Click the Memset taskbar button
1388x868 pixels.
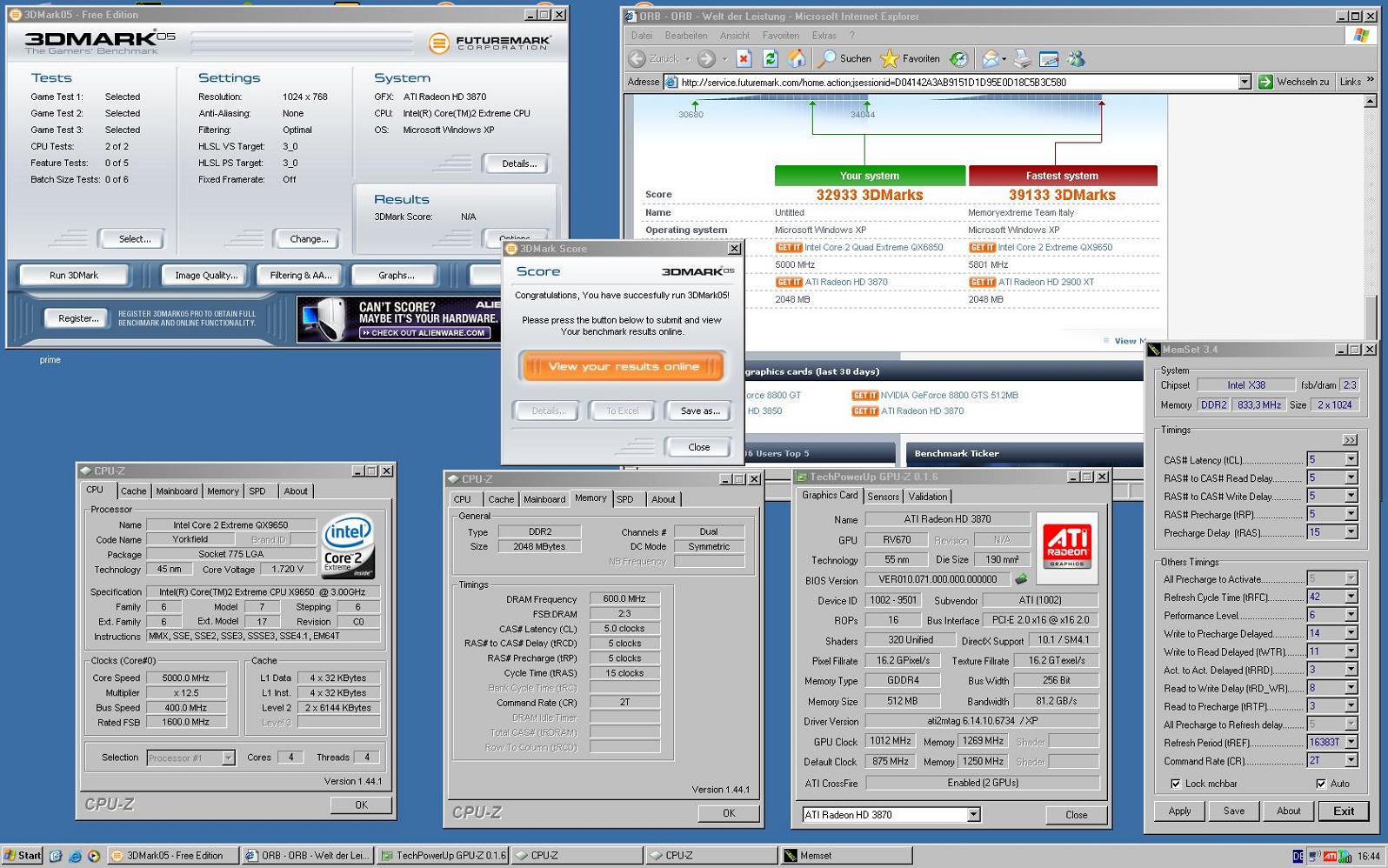pyautogui.click(x=844, y=856)
